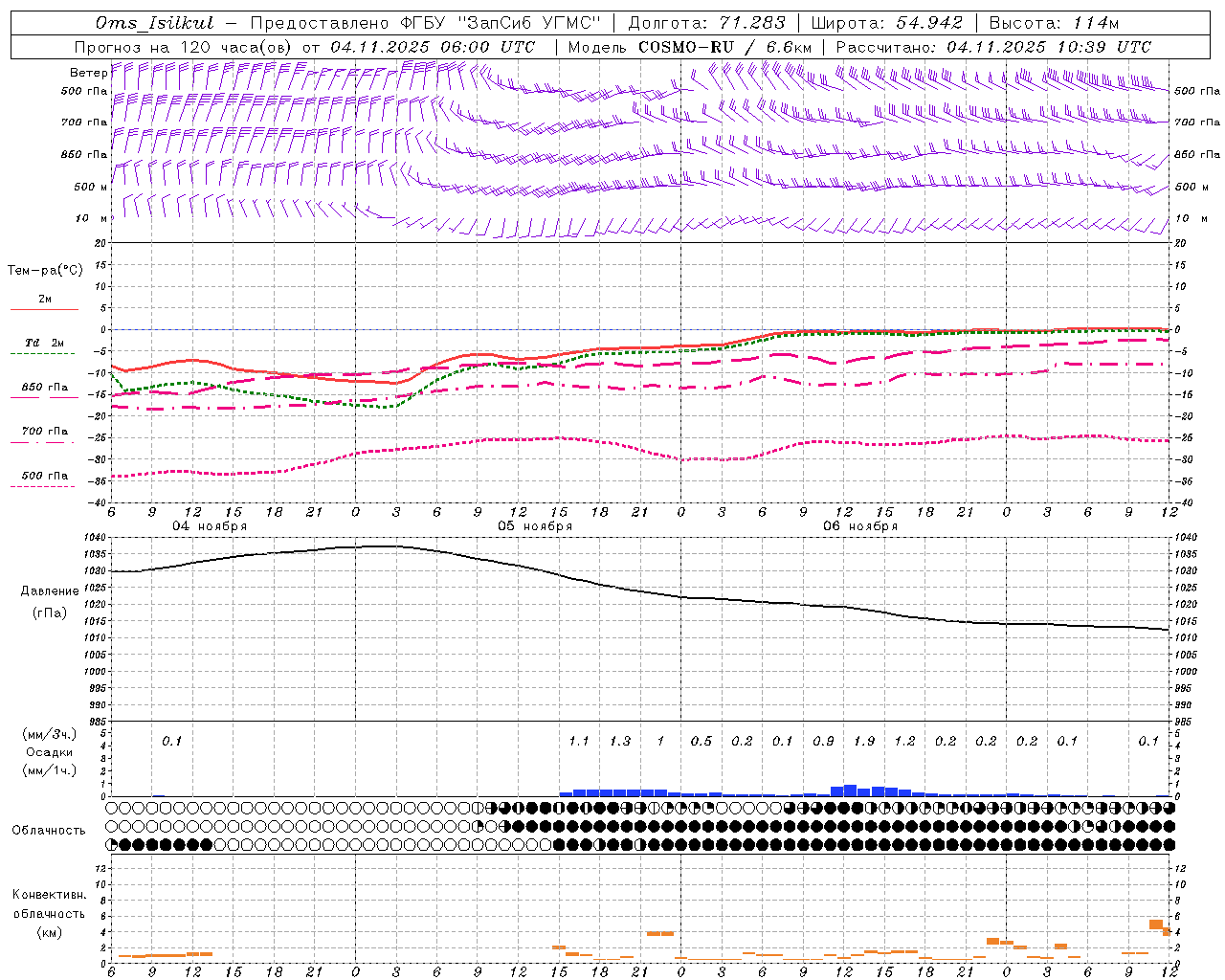
Task: Click the Долгота: 71.283 value
Action: pyautogui.click(x=706, y=23)
